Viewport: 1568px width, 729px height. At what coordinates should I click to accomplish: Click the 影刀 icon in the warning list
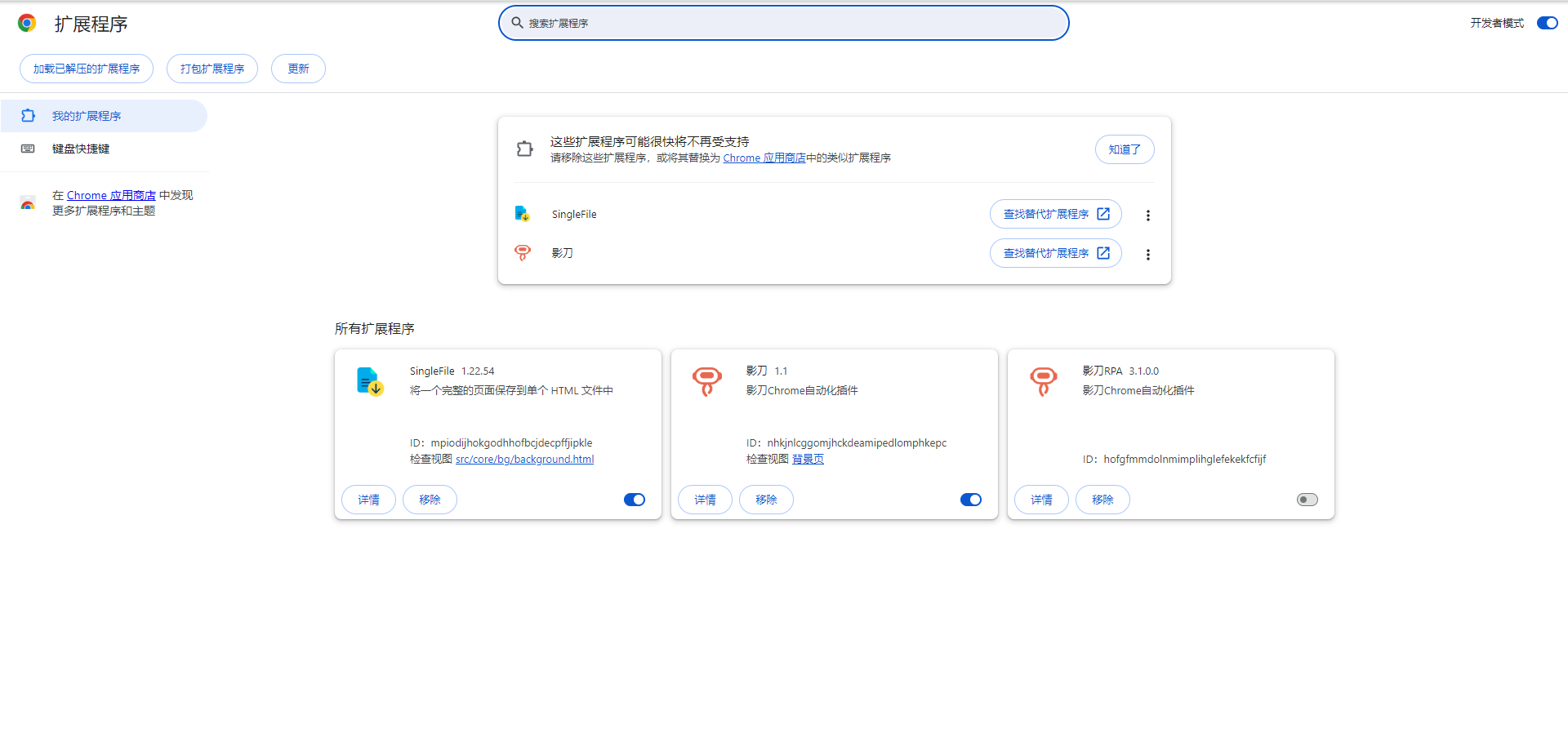(x=523, y=253)
